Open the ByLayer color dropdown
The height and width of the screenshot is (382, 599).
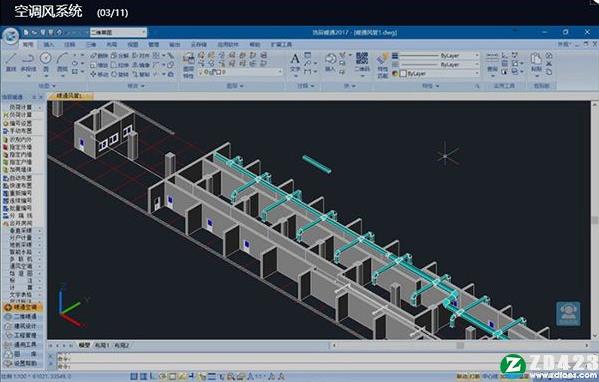tap(439, 73)
